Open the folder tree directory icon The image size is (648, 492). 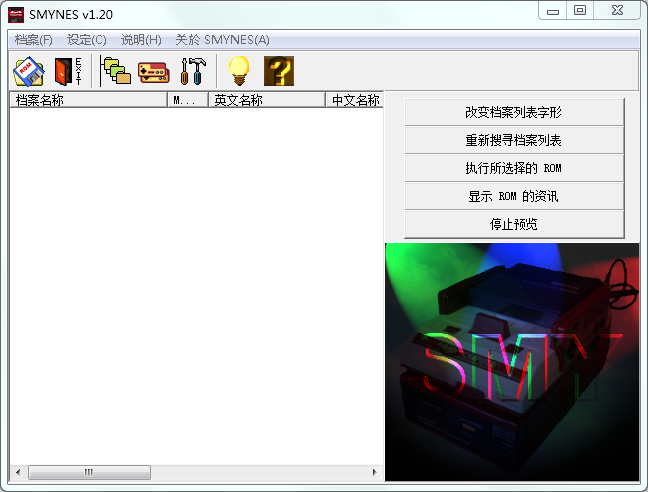click(x=116, y=71)
